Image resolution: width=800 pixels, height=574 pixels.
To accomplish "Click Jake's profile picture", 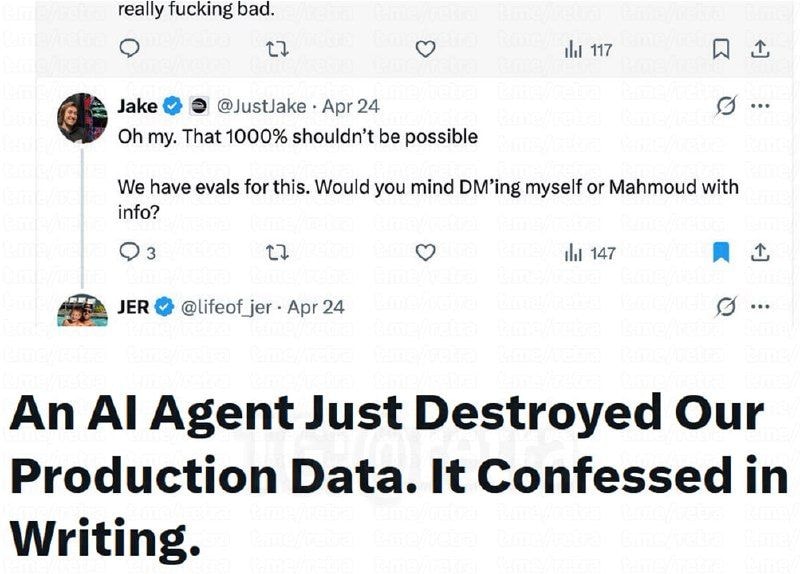I will pyautogui.click(x=82, y=118).
